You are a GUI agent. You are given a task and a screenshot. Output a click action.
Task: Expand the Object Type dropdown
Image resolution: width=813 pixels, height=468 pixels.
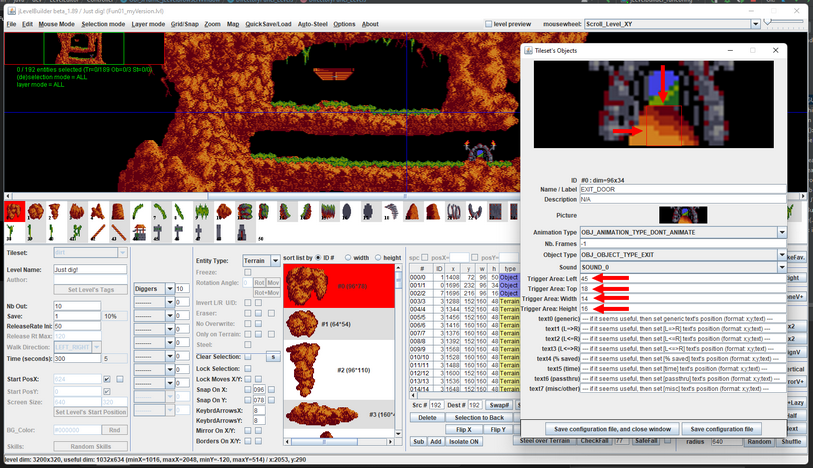pos(782,254)
